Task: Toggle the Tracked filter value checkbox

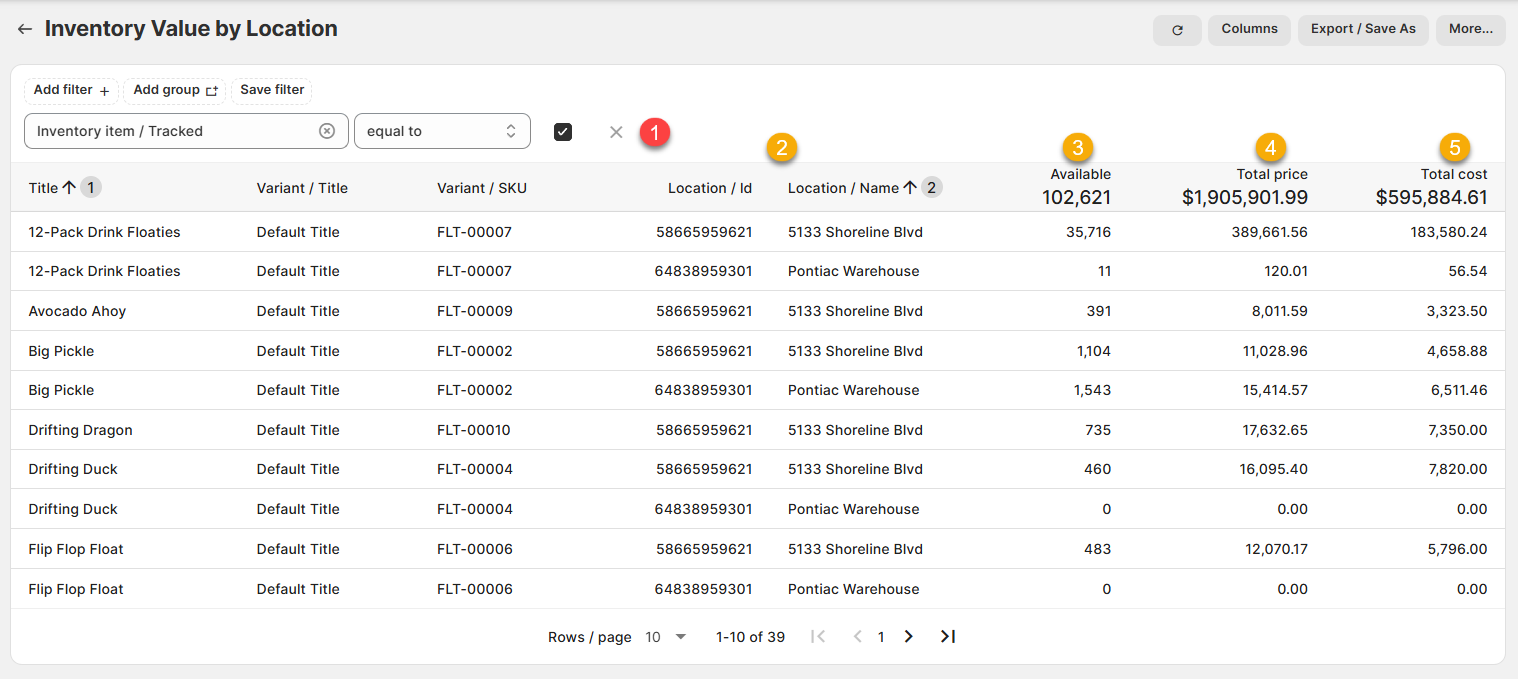Action: coord(563,132)
